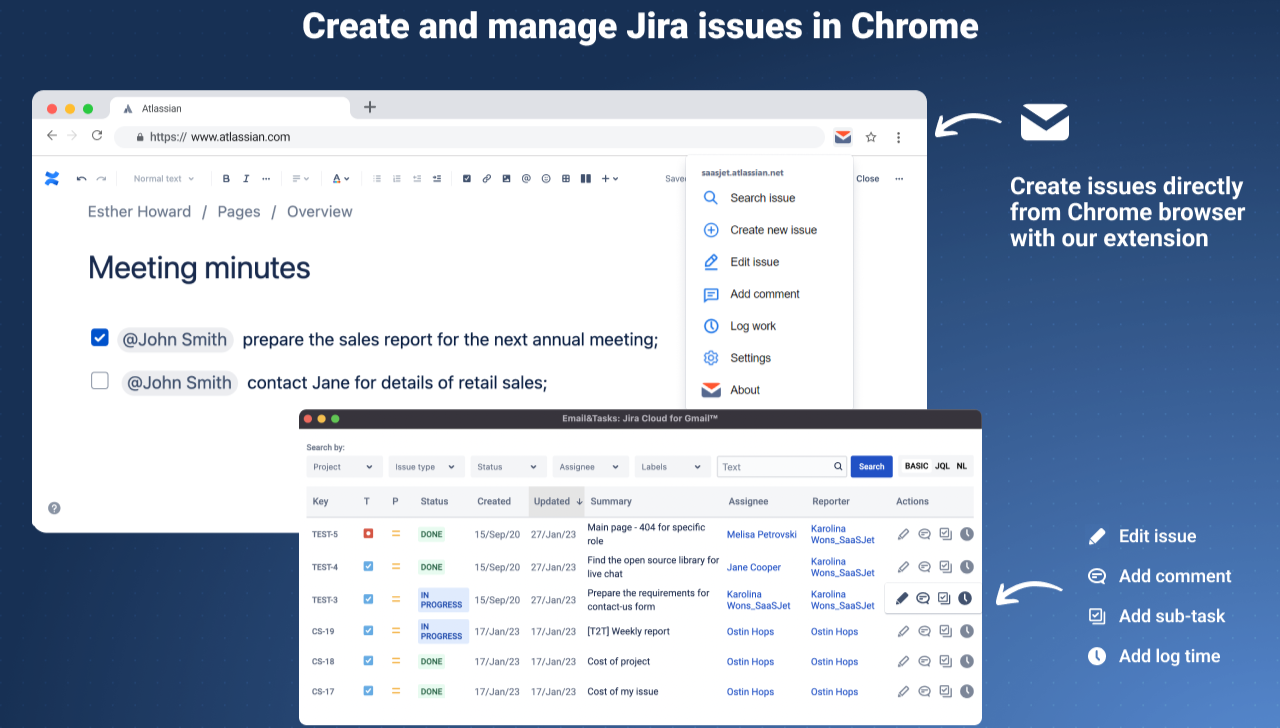This screenshot has height=728, width=1280.
Task: Insert an image using the picture icon
Action: (x=506, y=179)
